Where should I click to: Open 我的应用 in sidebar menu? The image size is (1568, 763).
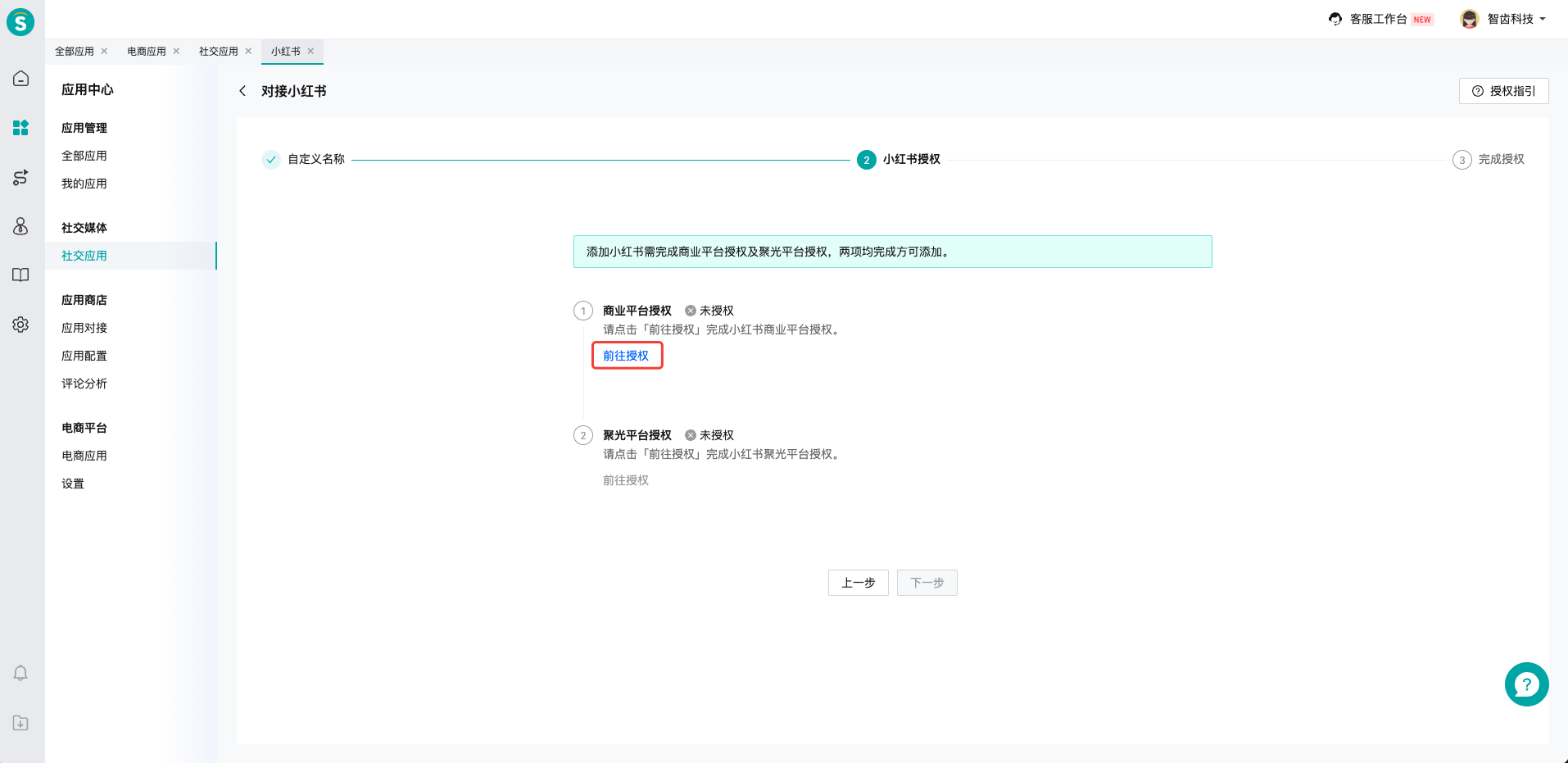point(84,184)
